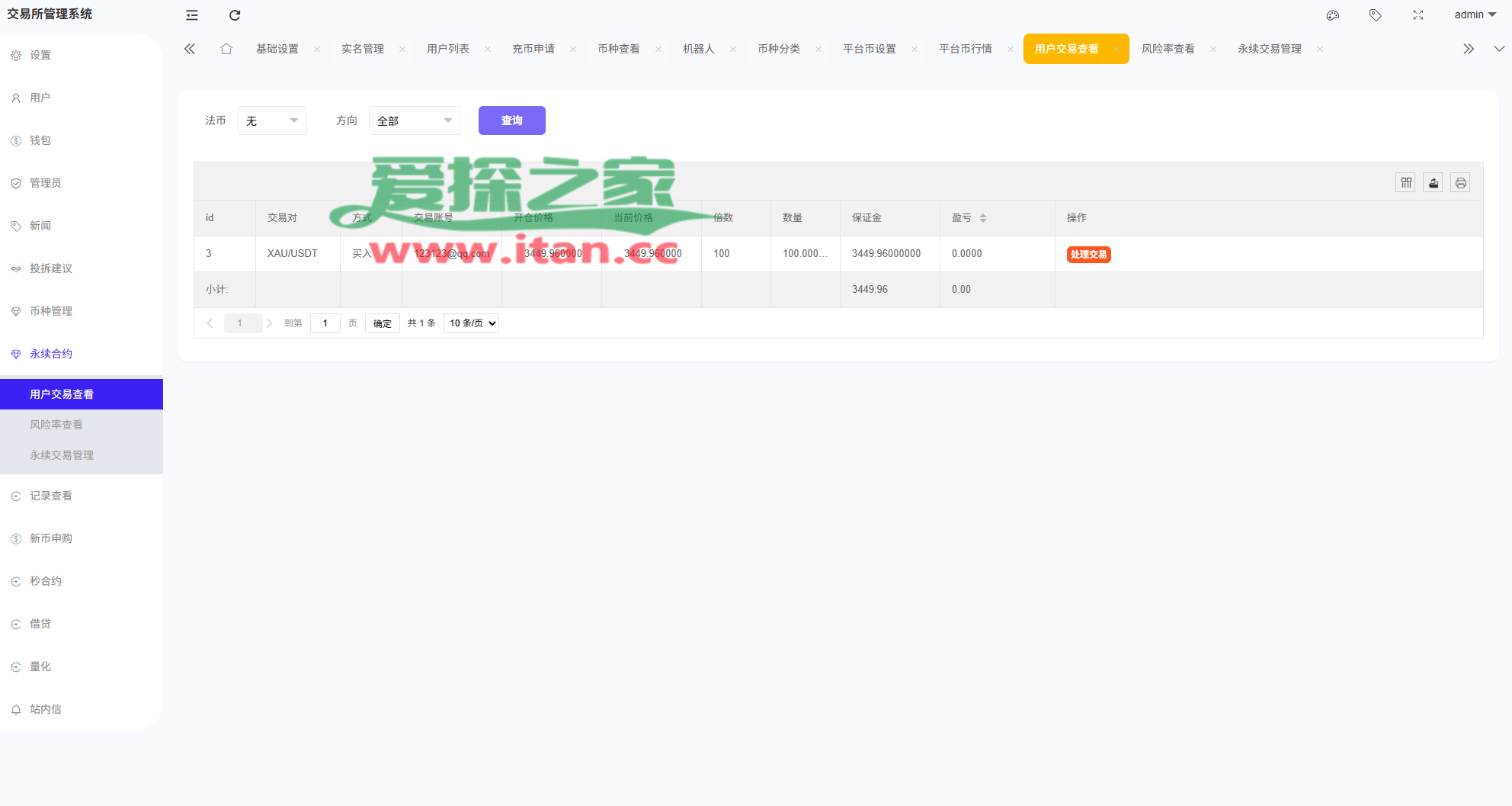This screenshot has height=806, width=1512.
Task: Go to the home tab icon
Action: (226, 49)
